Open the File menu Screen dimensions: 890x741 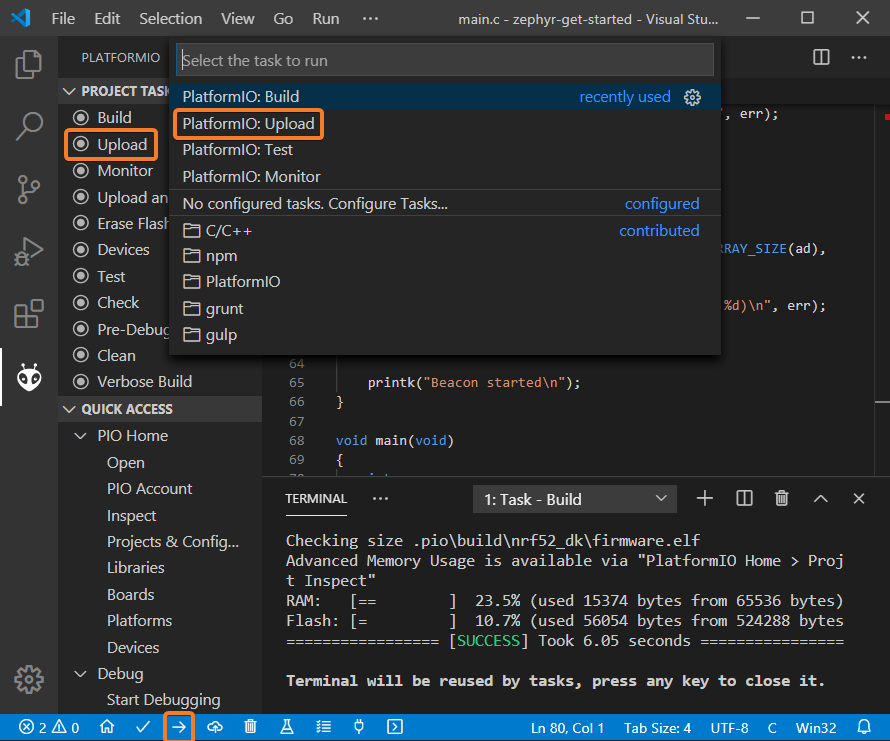point(63,19)
